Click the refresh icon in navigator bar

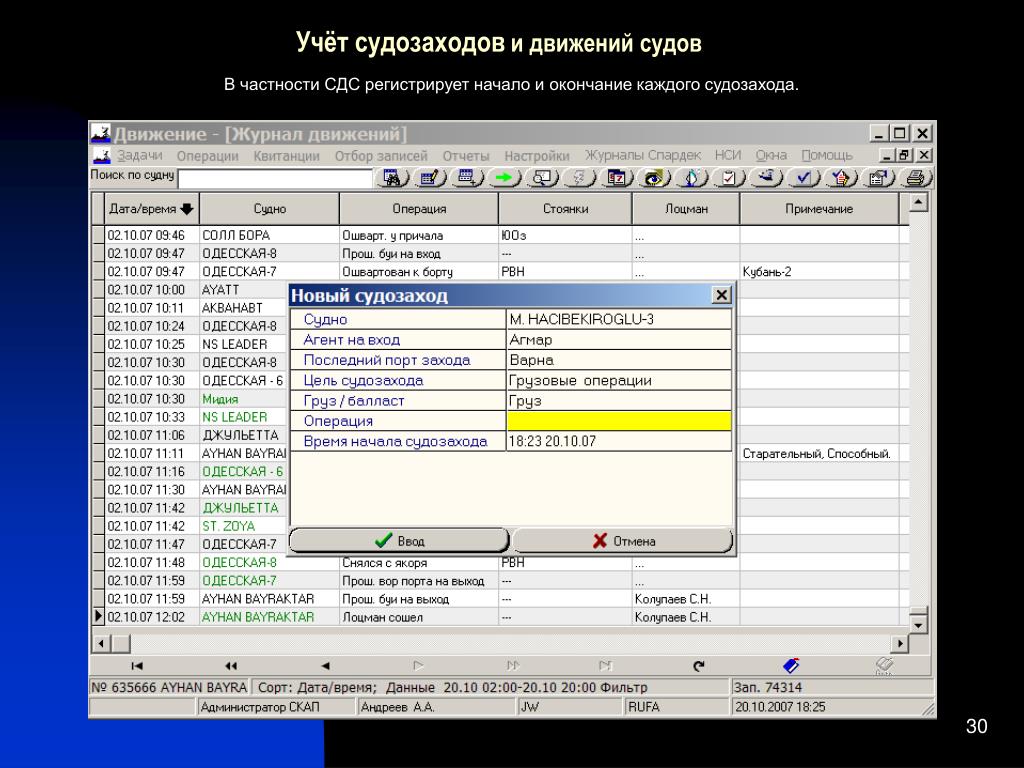coord(699,666)
